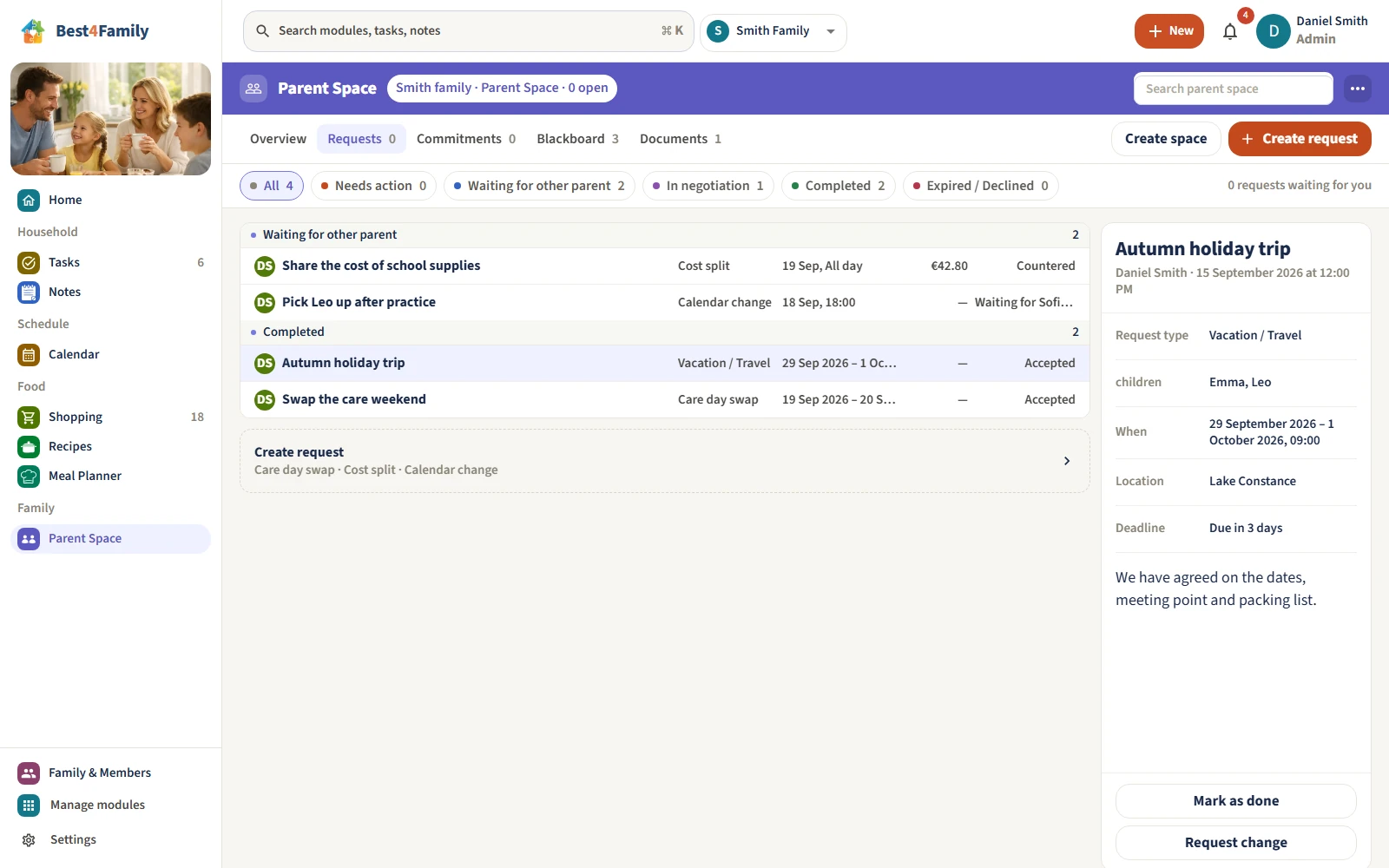
Task: Open the Tasks module icon
Action: tap(29, 262)
